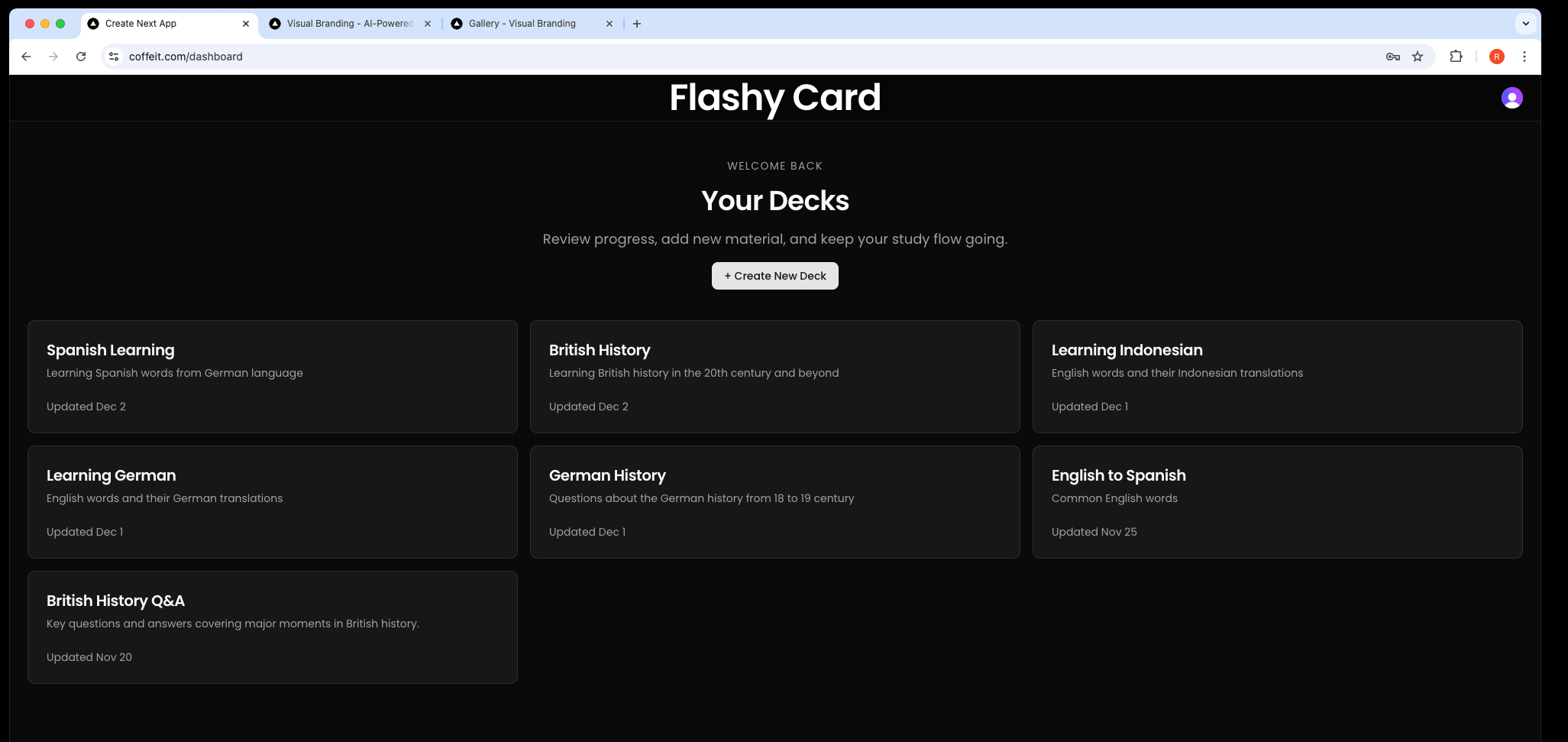Switch to Visual Branding AI-Powered tab
1568x742 pixels.
[349, 24]
